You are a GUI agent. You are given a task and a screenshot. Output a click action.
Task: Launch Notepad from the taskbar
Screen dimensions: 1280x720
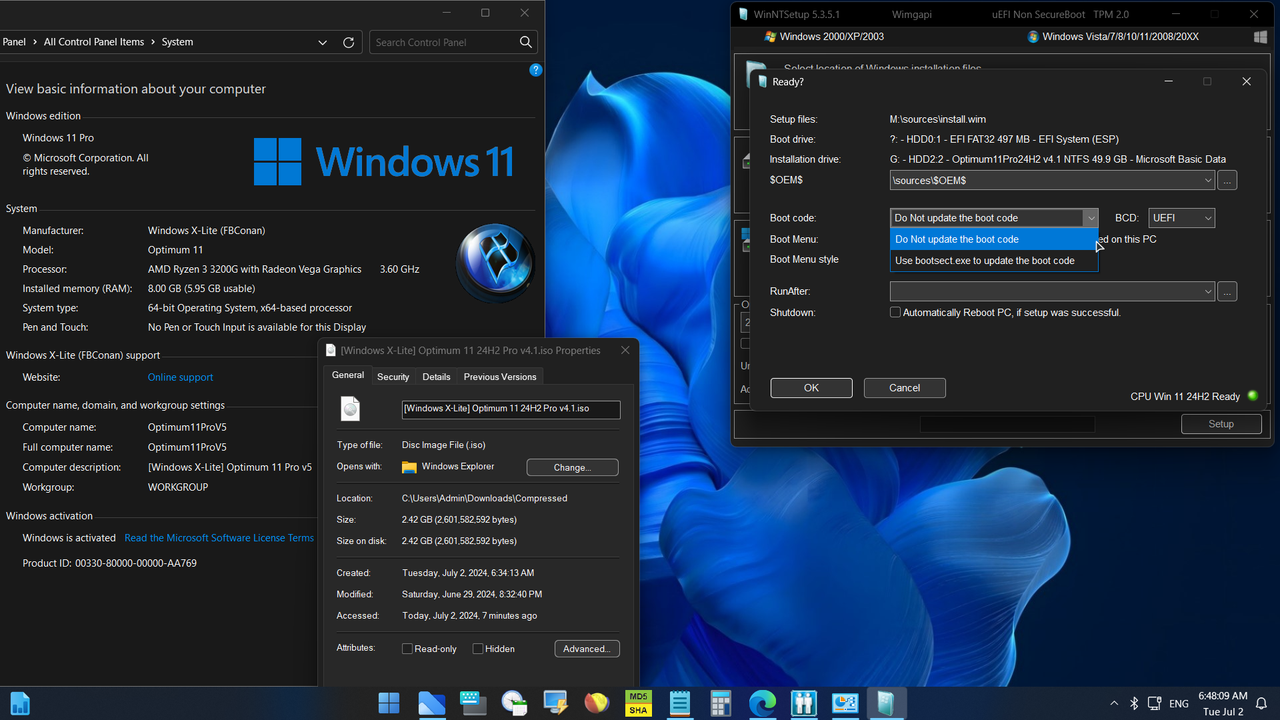pos(679,703)
